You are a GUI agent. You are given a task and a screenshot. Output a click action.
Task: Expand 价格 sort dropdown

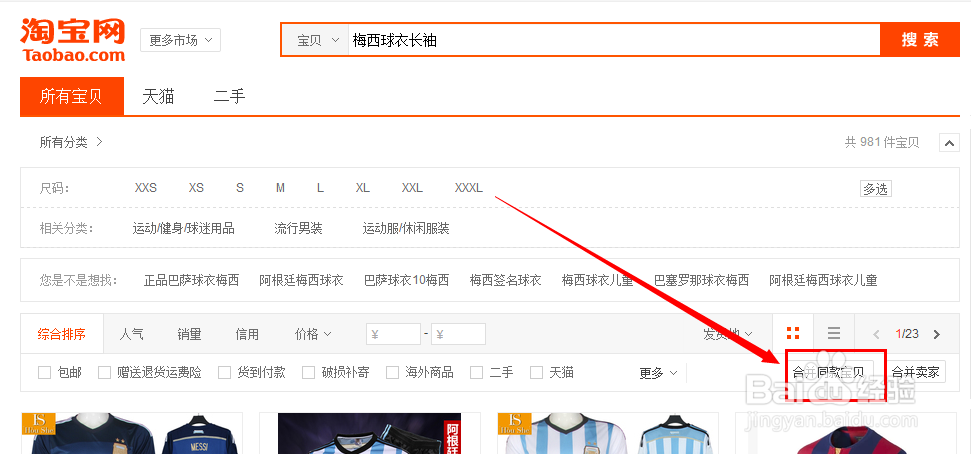313,334
